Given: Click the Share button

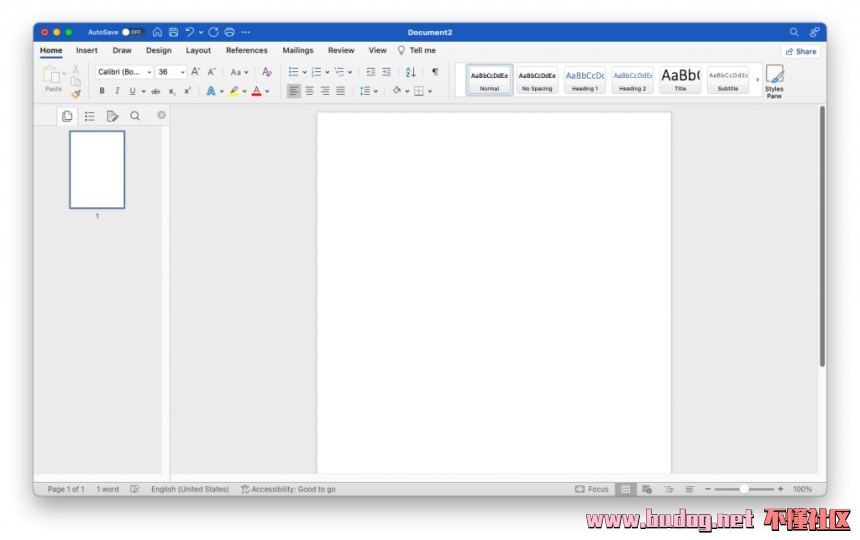Looking at the screenshot, I should pos(800,51).
